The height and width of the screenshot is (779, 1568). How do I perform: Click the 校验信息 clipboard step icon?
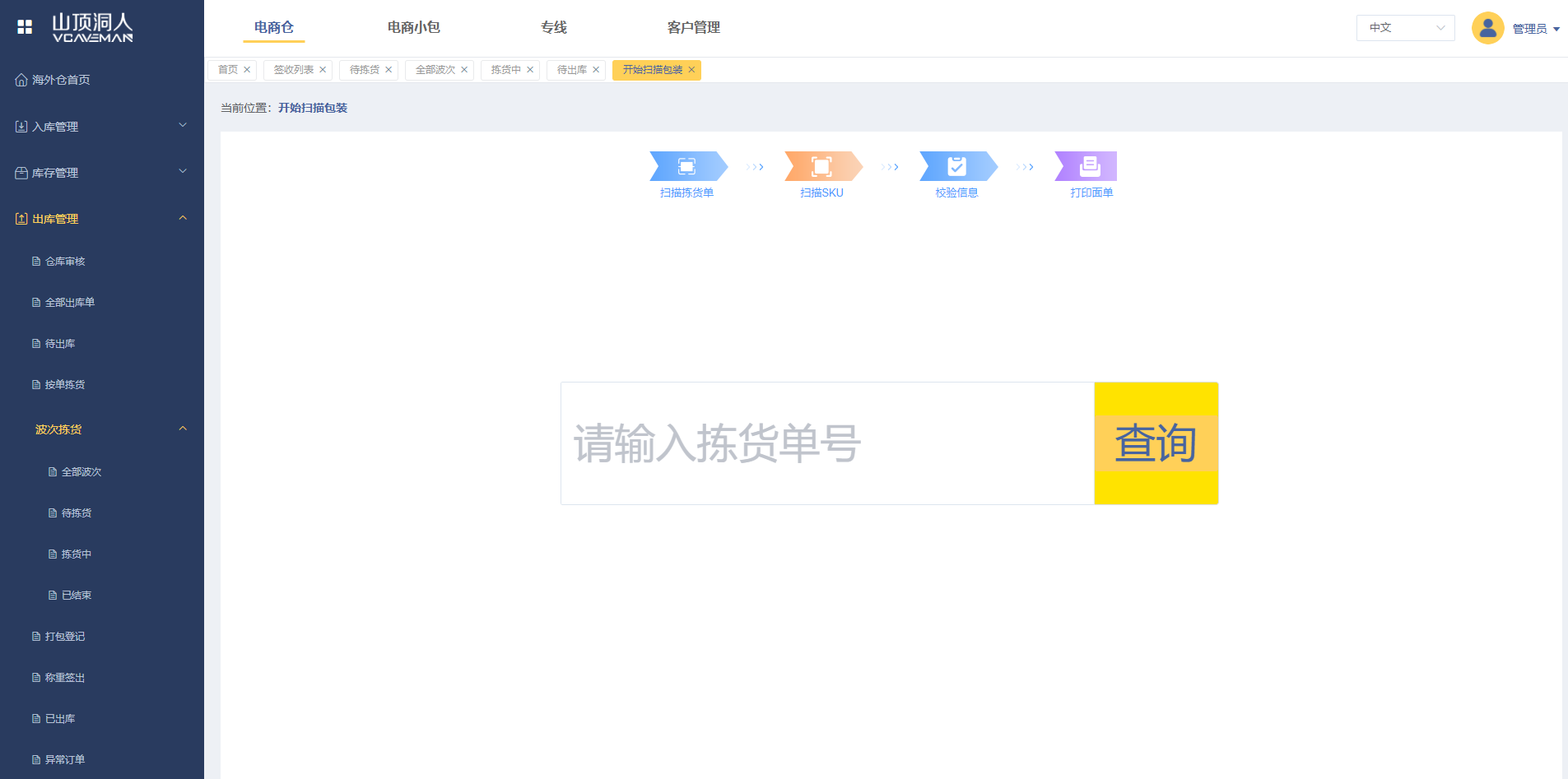click(956, 166)
